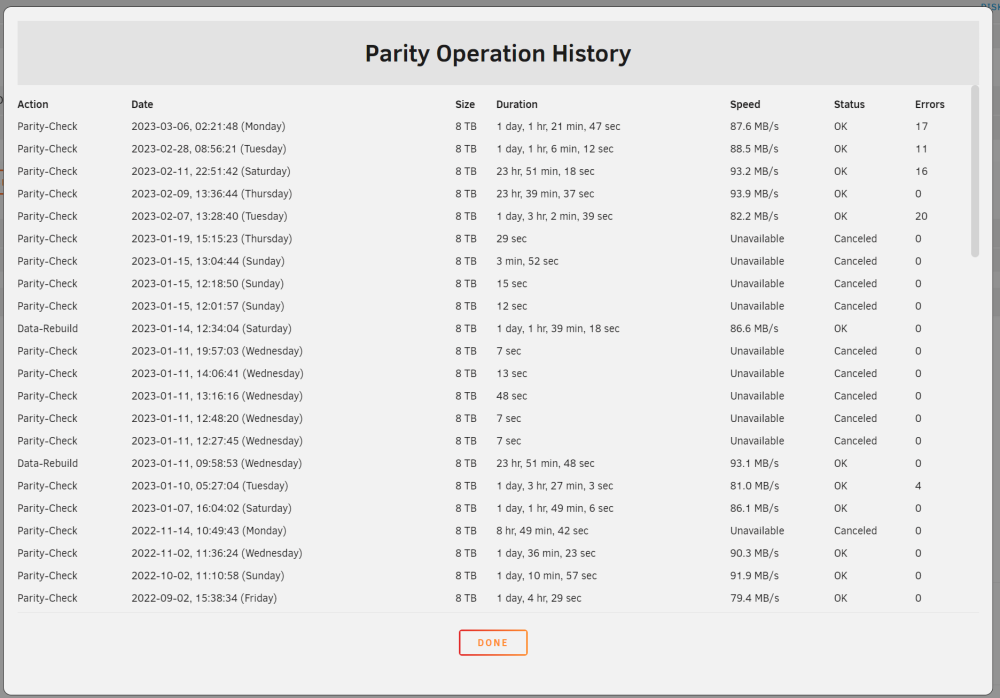The height and width of the screenshot is (698, 1000).
Task: Select date 2022-11-02, 11:36:24 (Wednesday)
Action: pos(217,553)
